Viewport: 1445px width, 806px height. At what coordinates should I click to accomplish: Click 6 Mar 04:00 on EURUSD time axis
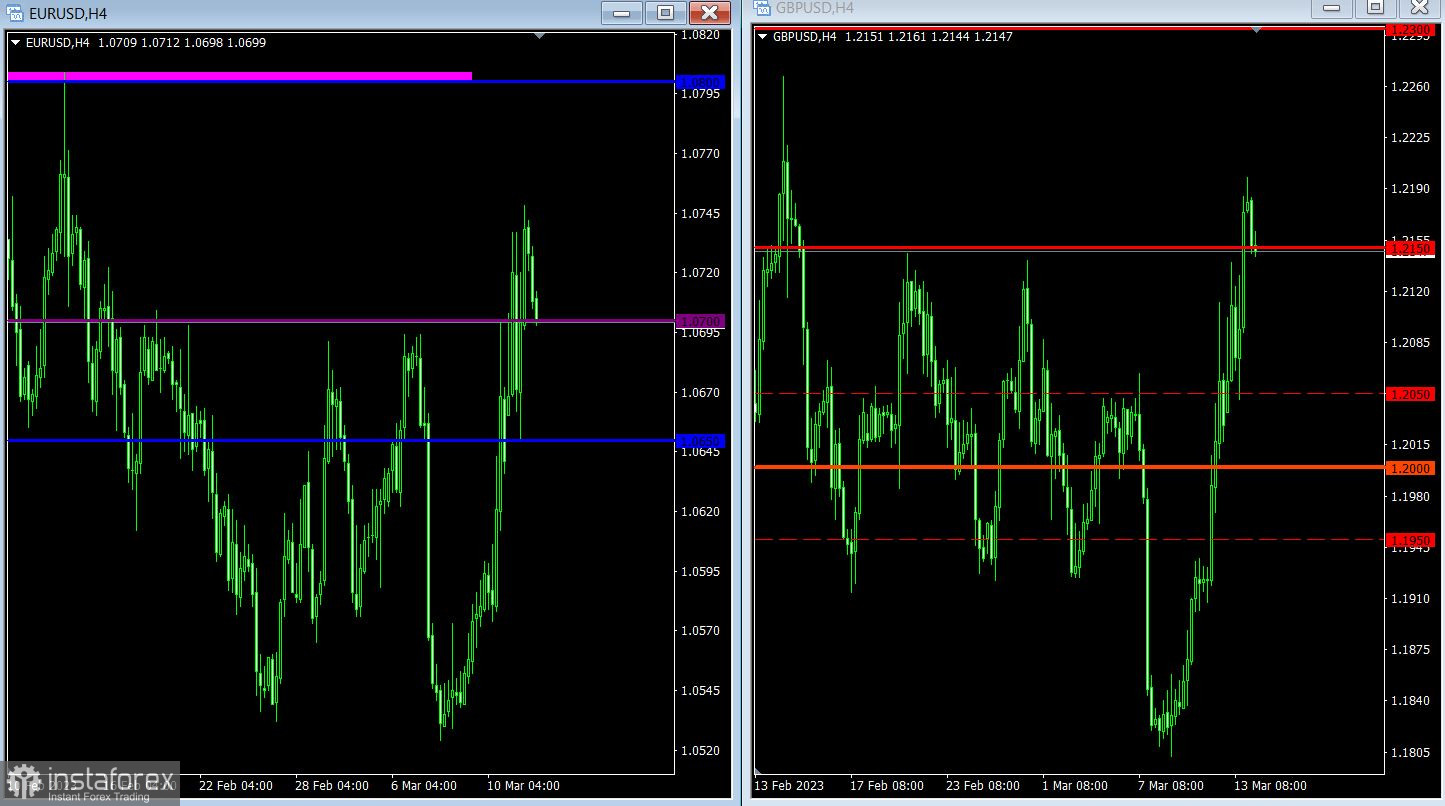424,786
